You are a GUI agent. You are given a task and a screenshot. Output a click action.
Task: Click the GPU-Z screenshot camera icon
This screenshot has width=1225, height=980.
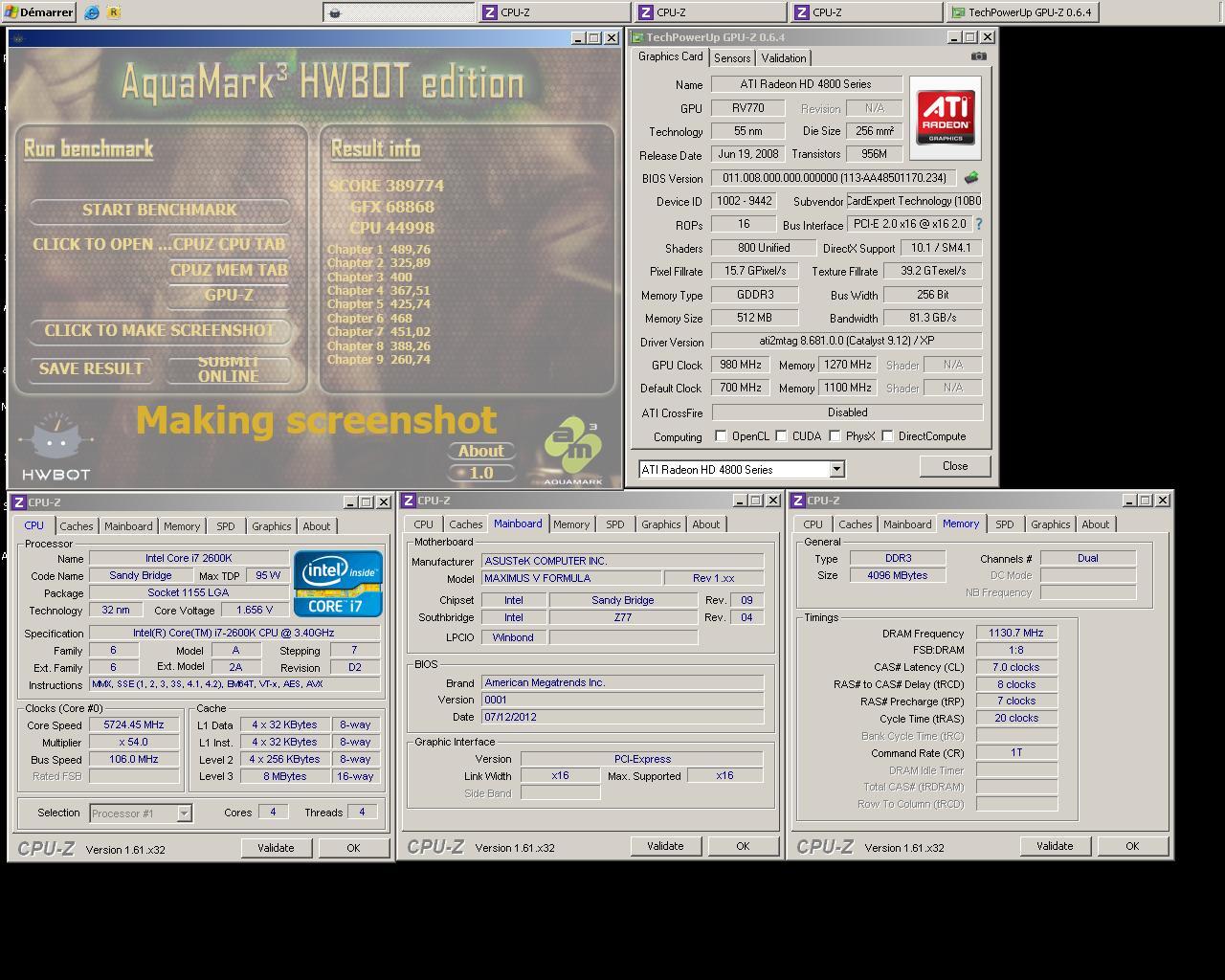click(x=978, y=56)
